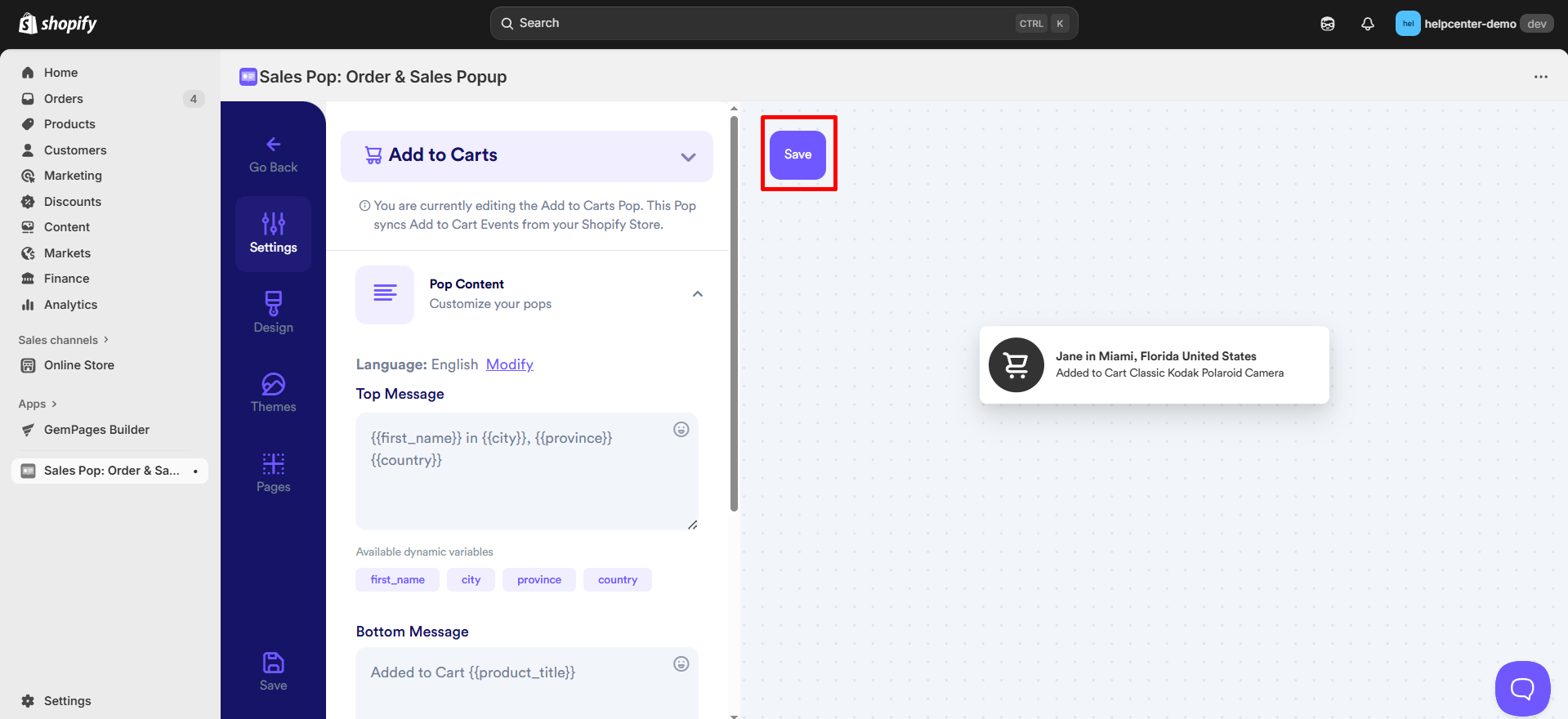The image size is (1568, 719).
Task: Click the Save disk icon in sidebar
Action: [273, 663]
